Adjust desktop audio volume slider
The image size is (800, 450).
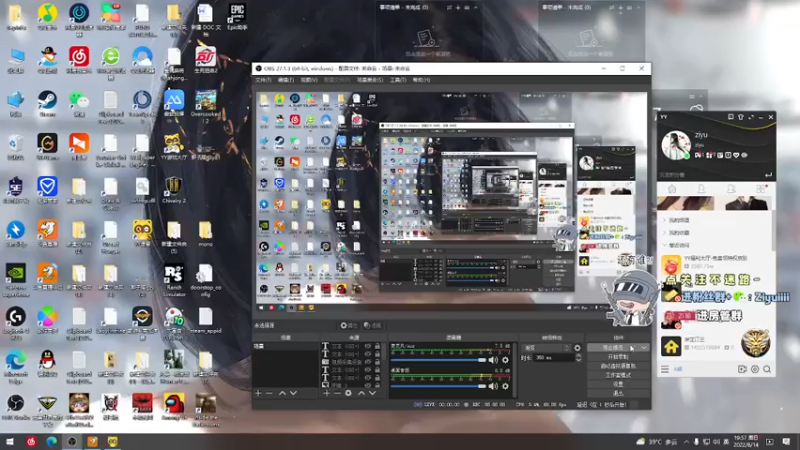click(x=438, y=386)
